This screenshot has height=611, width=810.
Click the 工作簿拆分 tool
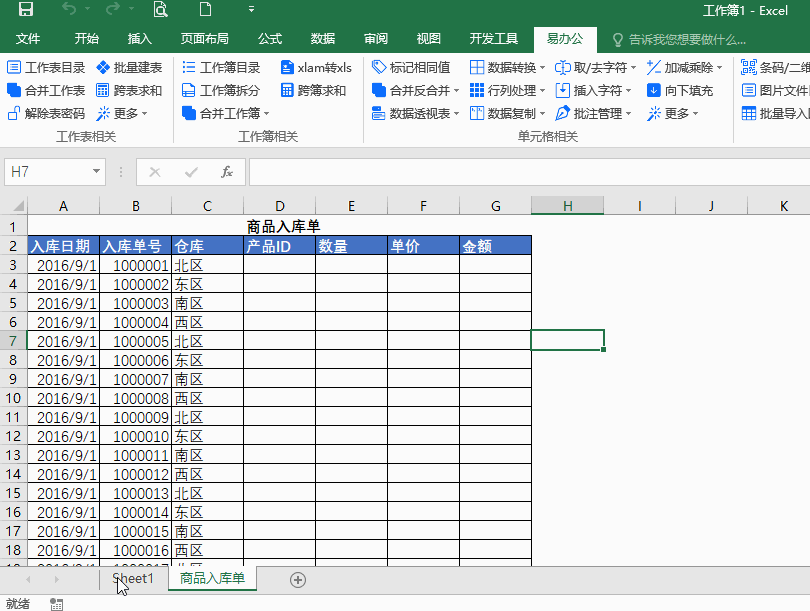[x=221, y=90]
